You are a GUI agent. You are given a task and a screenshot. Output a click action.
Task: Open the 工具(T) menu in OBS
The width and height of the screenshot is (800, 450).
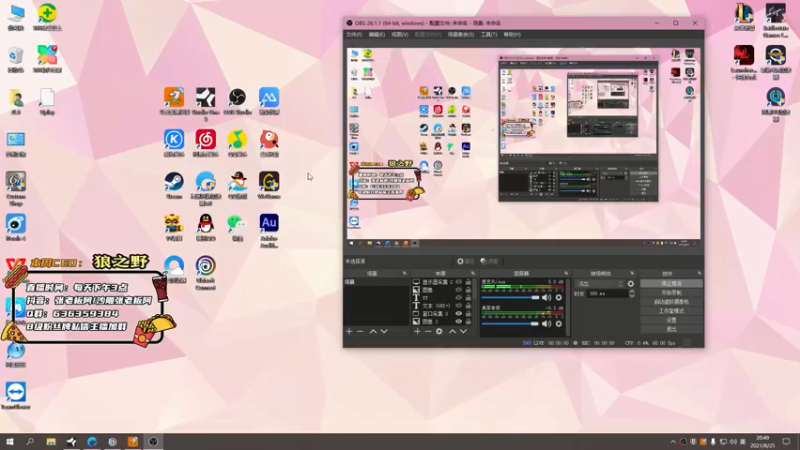(x=488, y=35)
